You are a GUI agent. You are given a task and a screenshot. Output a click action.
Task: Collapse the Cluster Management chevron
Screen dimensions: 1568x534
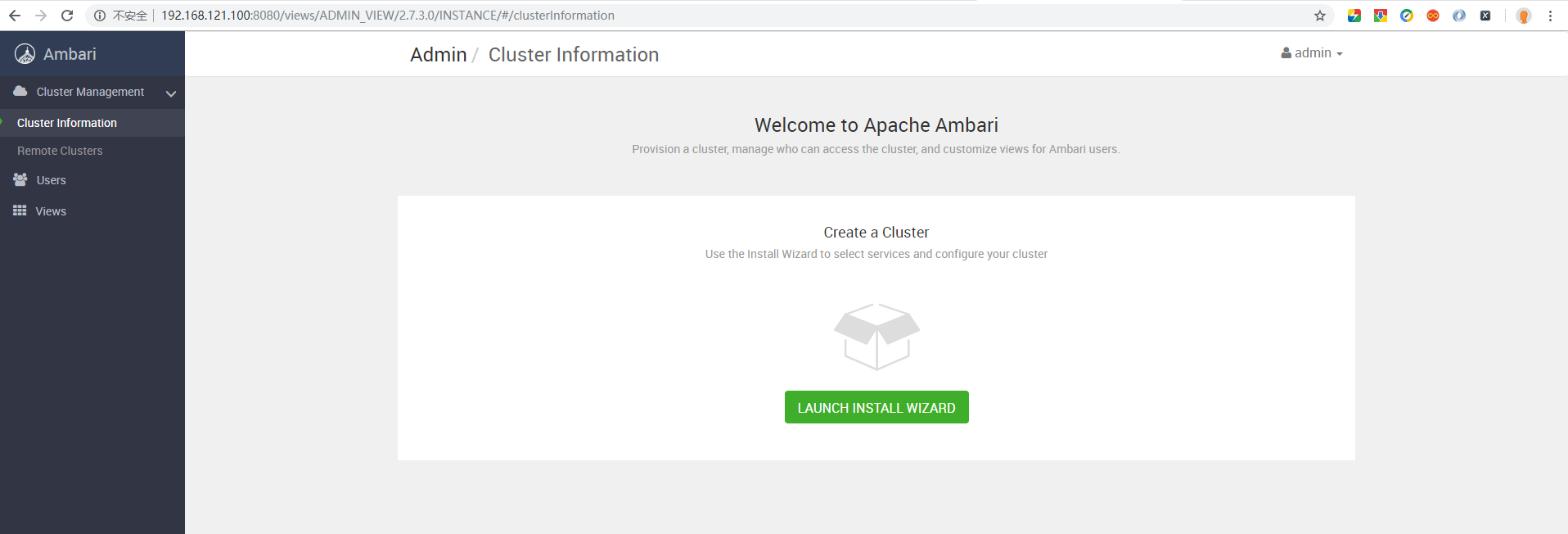(x=171, y=93)
